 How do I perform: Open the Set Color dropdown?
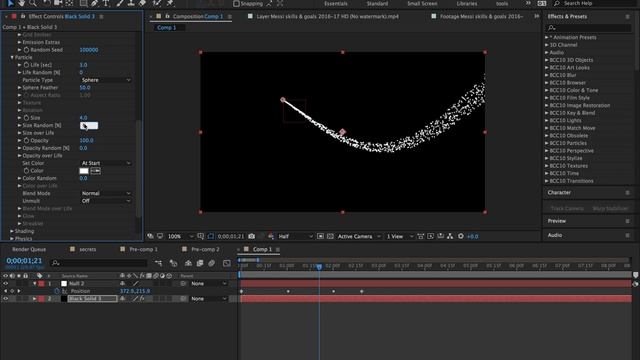(106, 163)
